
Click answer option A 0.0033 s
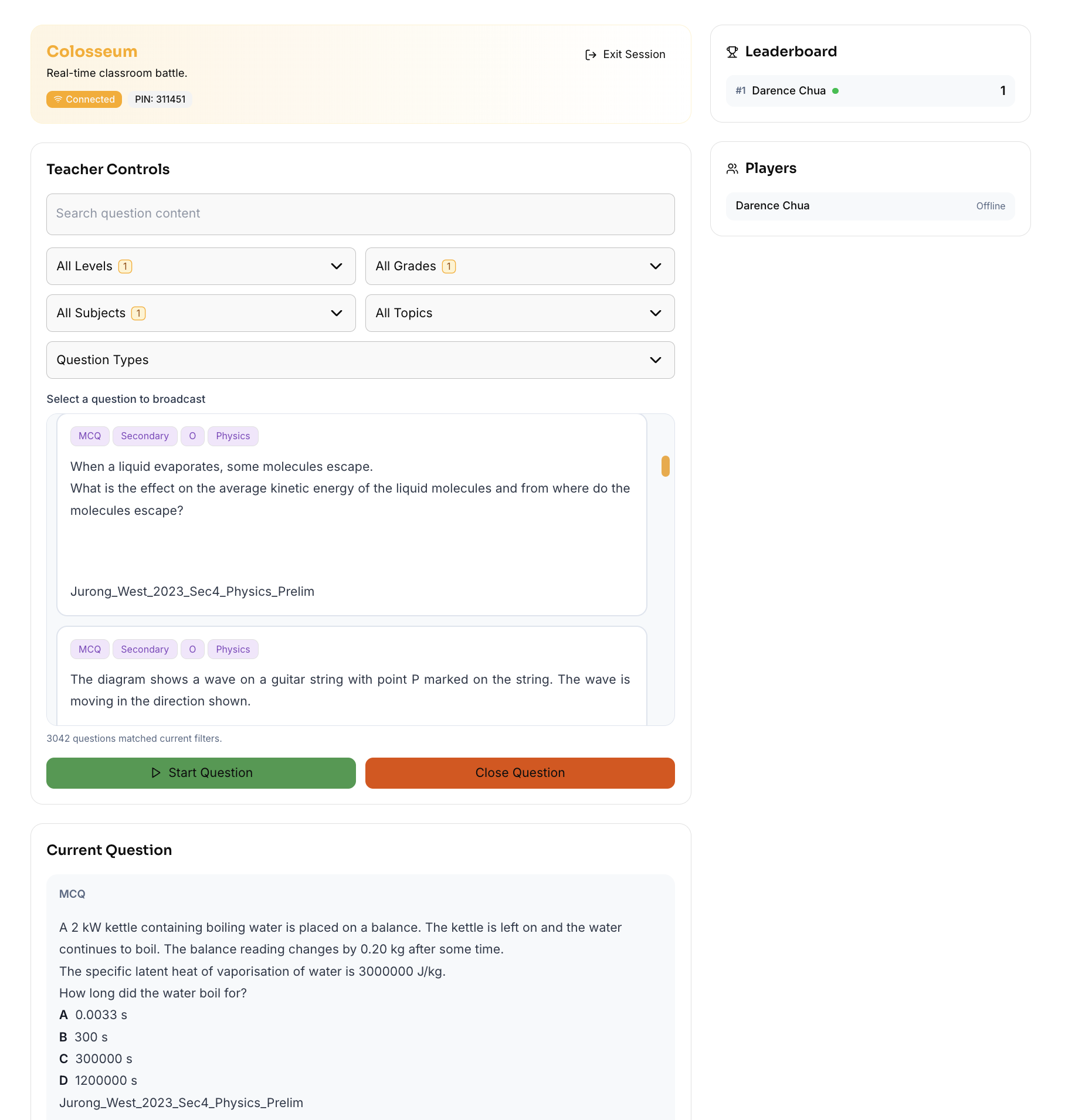point(93,1015)
